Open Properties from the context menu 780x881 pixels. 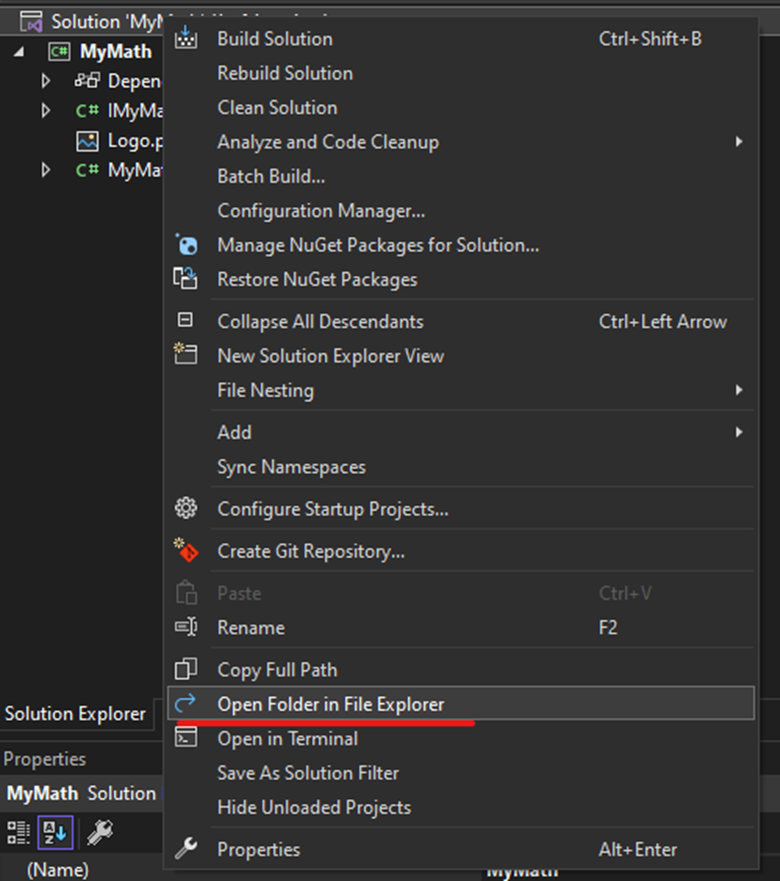tap(461, 850)
